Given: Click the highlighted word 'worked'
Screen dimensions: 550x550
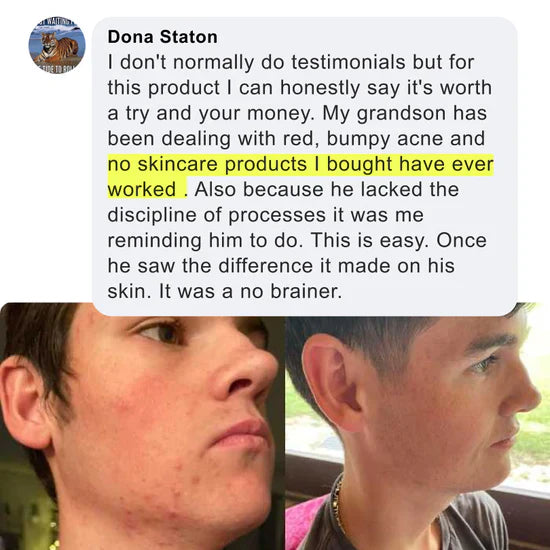Looking at the screenshot, I should tap(142, 189).
